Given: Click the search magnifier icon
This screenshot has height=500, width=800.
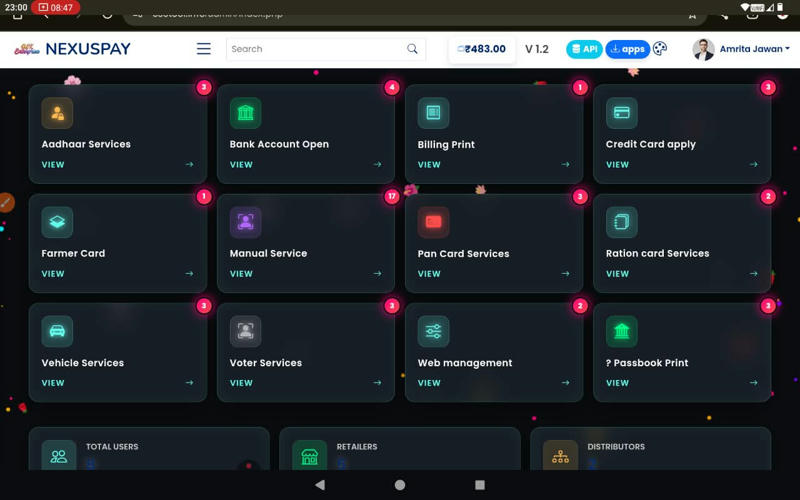Looking at the screenshot, I should 412,48.
